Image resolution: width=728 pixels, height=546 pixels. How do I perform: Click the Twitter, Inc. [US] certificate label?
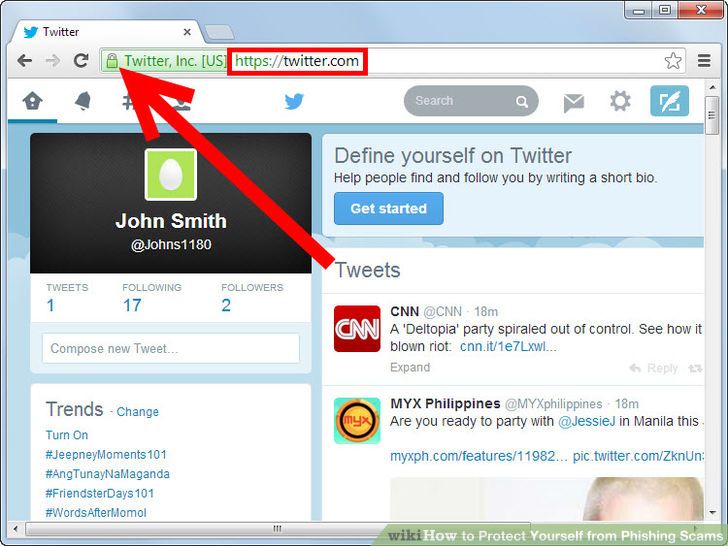point(175,61)
